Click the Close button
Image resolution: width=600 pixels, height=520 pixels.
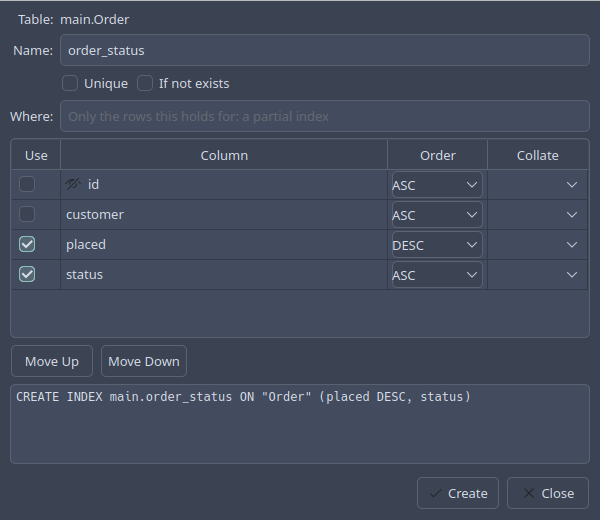548,493
